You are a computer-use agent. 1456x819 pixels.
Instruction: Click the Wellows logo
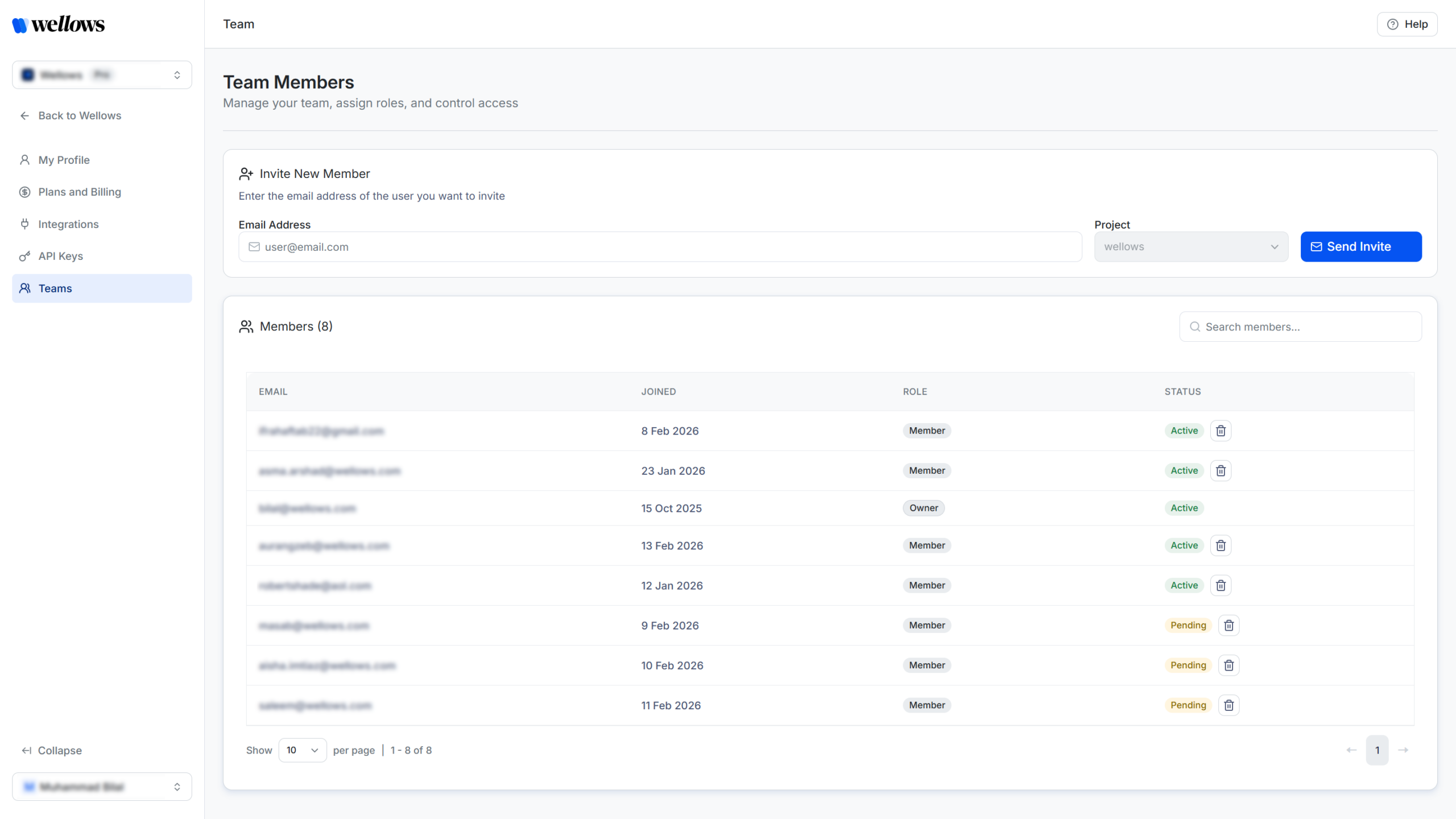tap(59, 24)
